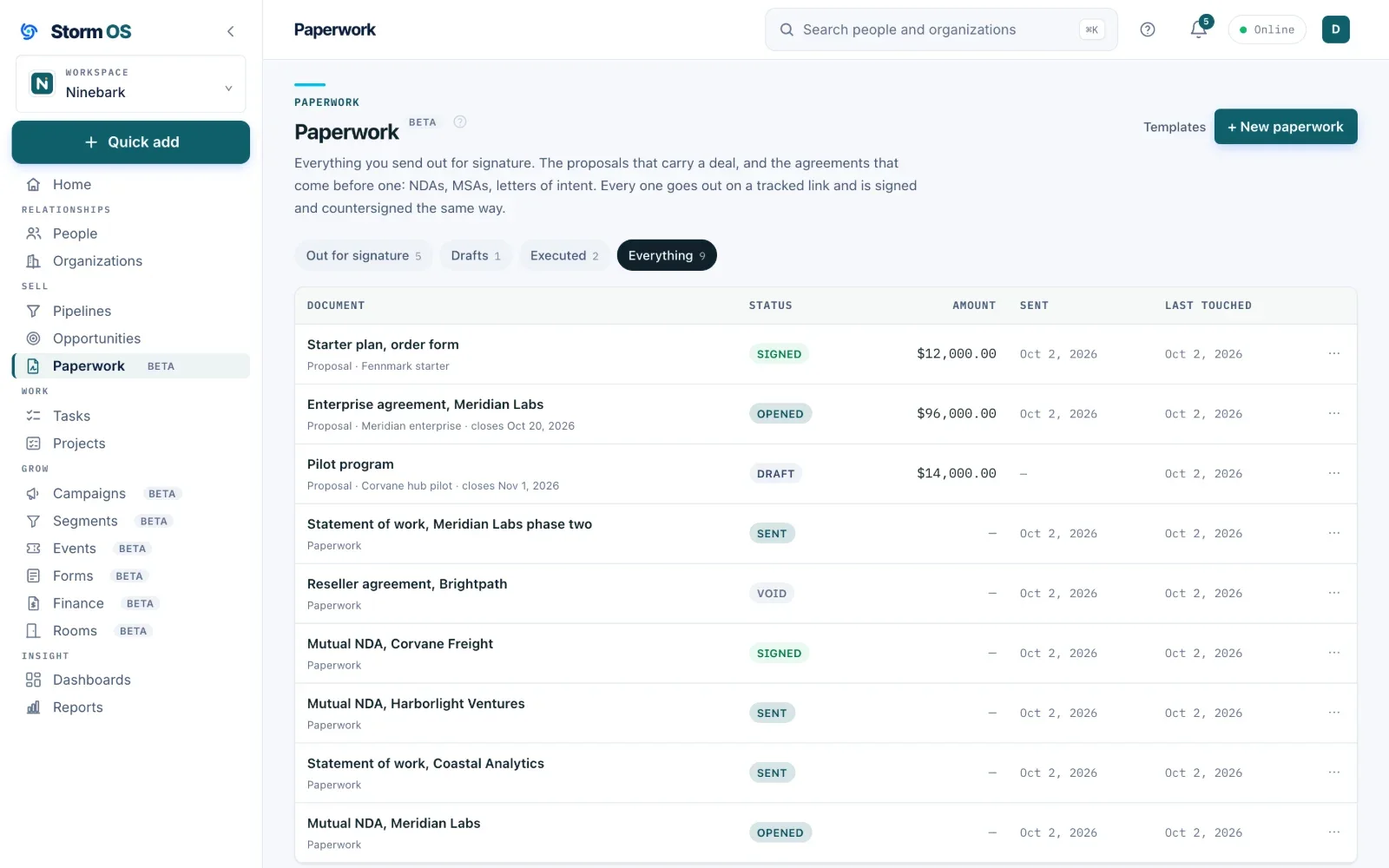Click the Quick add button

coord(130,142)
